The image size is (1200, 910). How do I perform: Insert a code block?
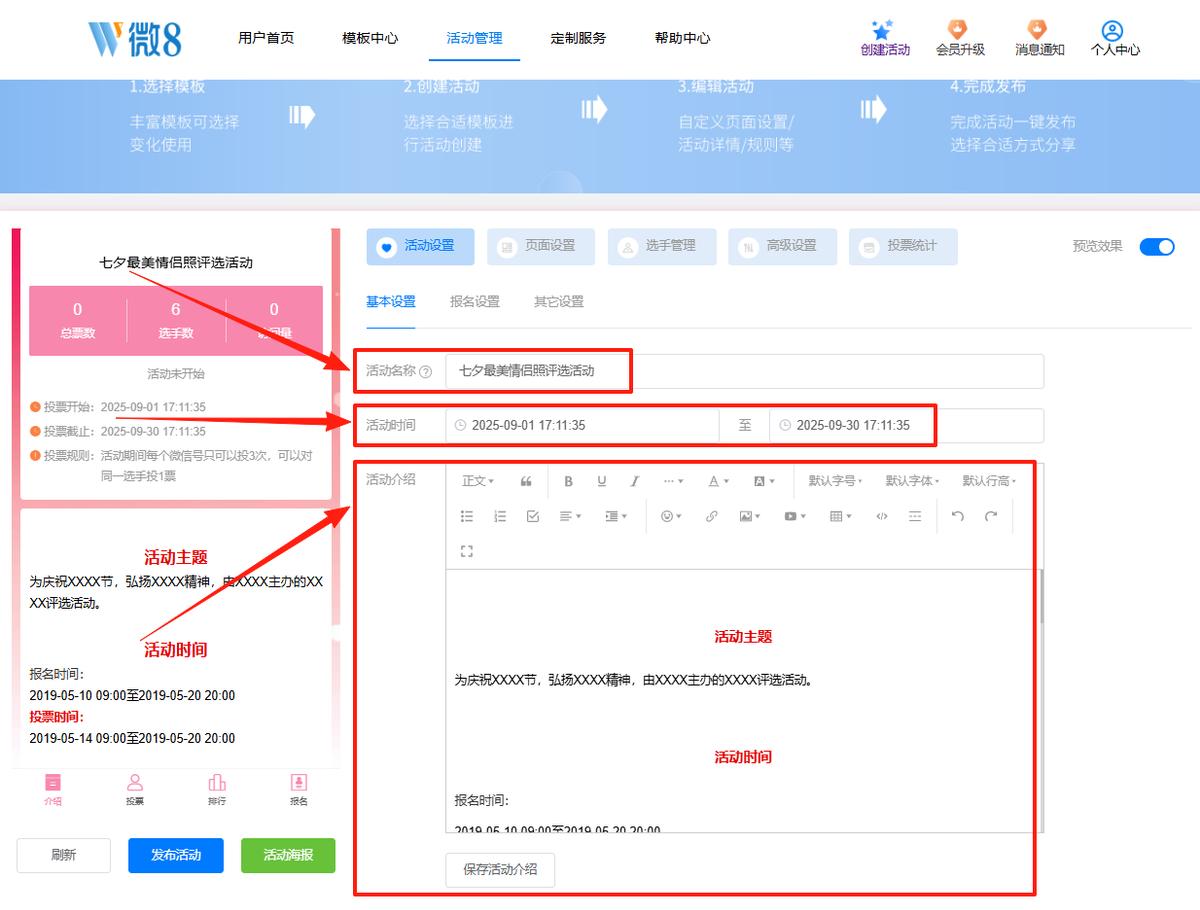coord(881,516)
